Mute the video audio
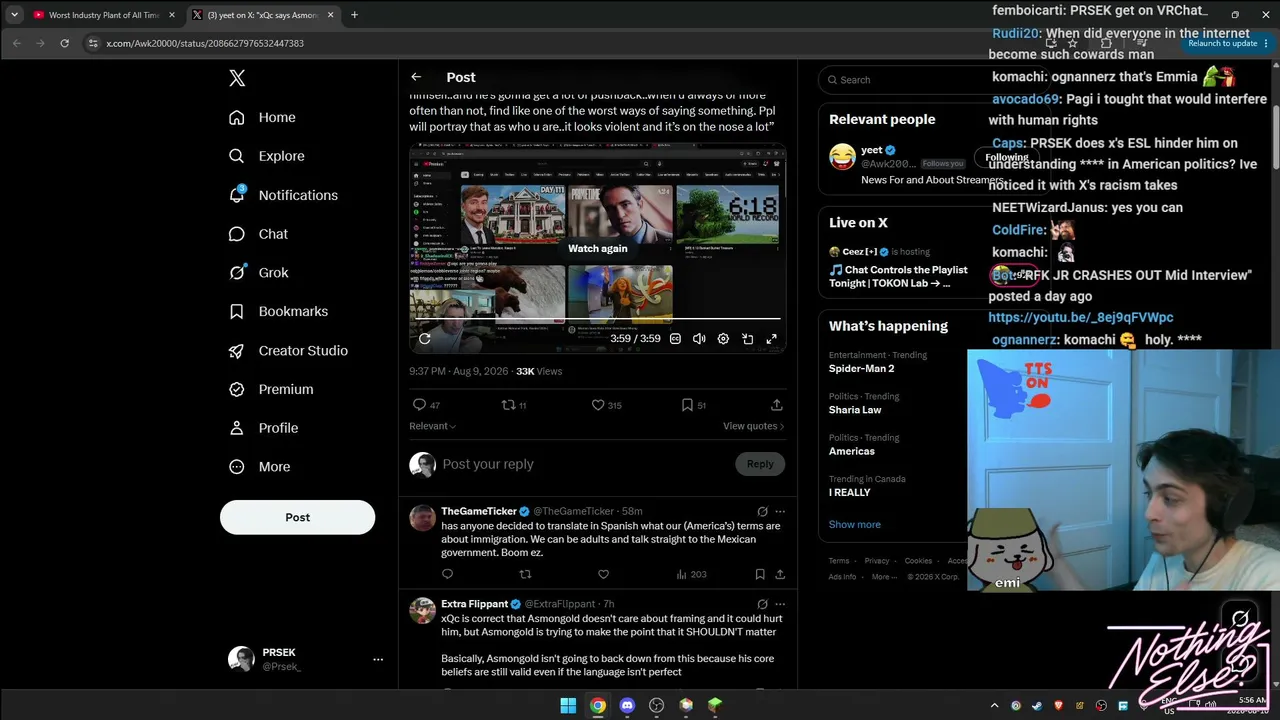 (699, 339)
